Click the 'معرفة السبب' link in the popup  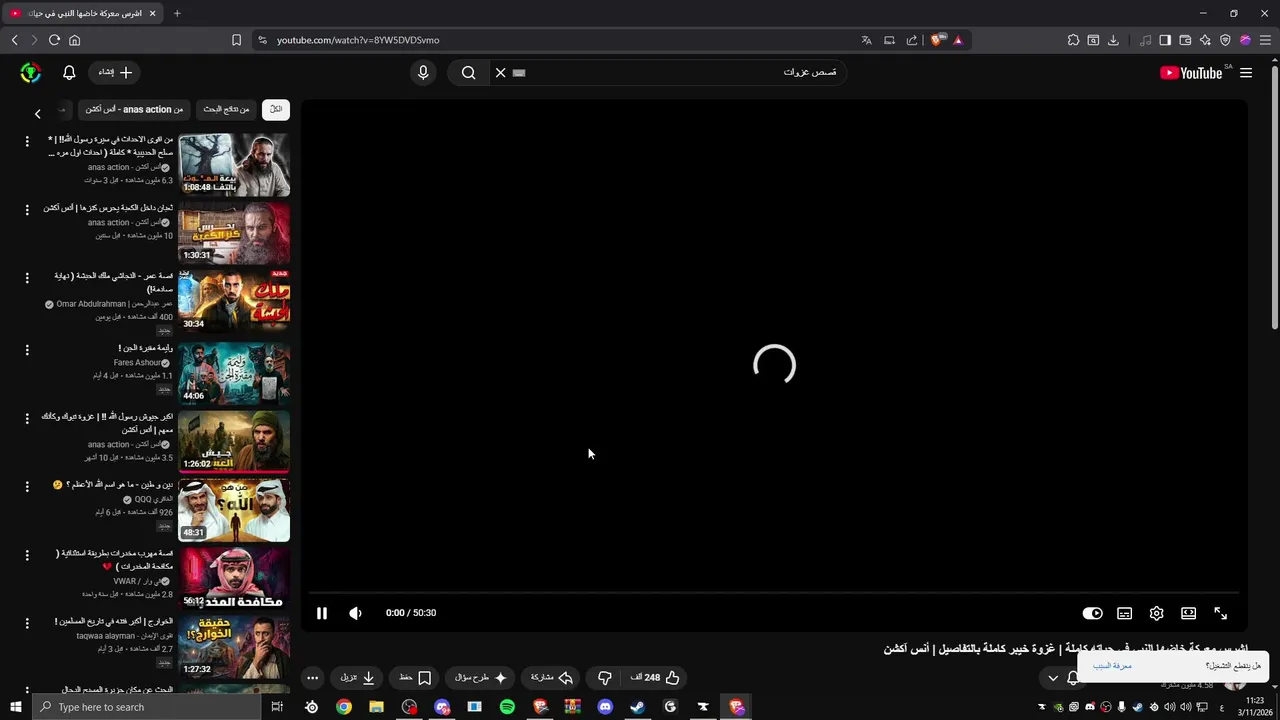click(x=1112, y=666)
